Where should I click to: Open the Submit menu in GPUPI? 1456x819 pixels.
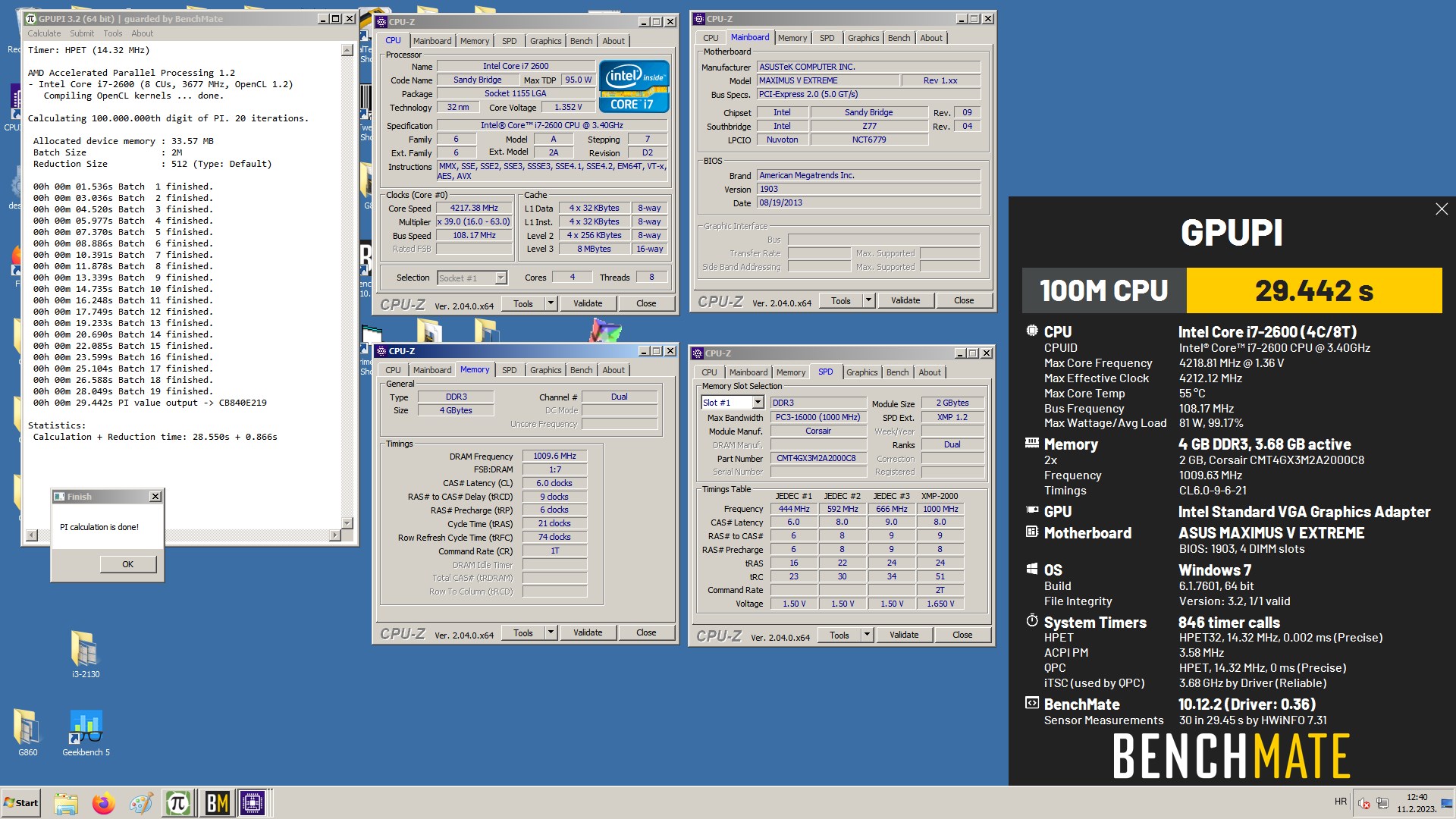[82, 33]
